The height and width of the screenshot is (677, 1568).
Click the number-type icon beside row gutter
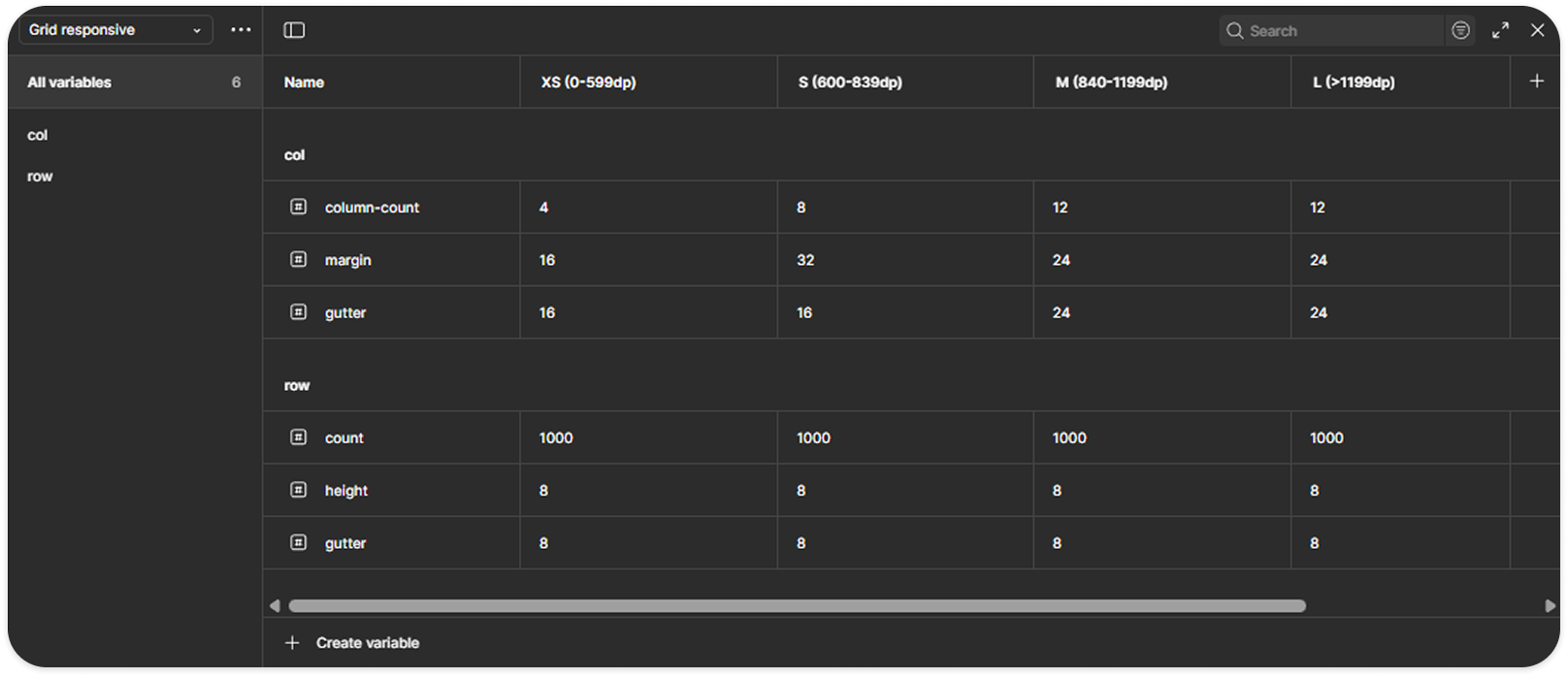[x=298, y=542]
